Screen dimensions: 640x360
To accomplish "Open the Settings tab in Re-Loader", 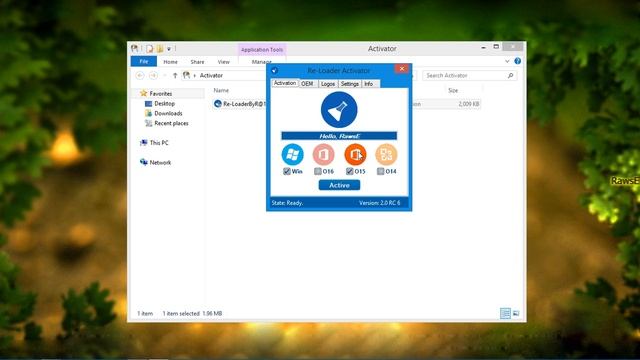I will point(349,84).
